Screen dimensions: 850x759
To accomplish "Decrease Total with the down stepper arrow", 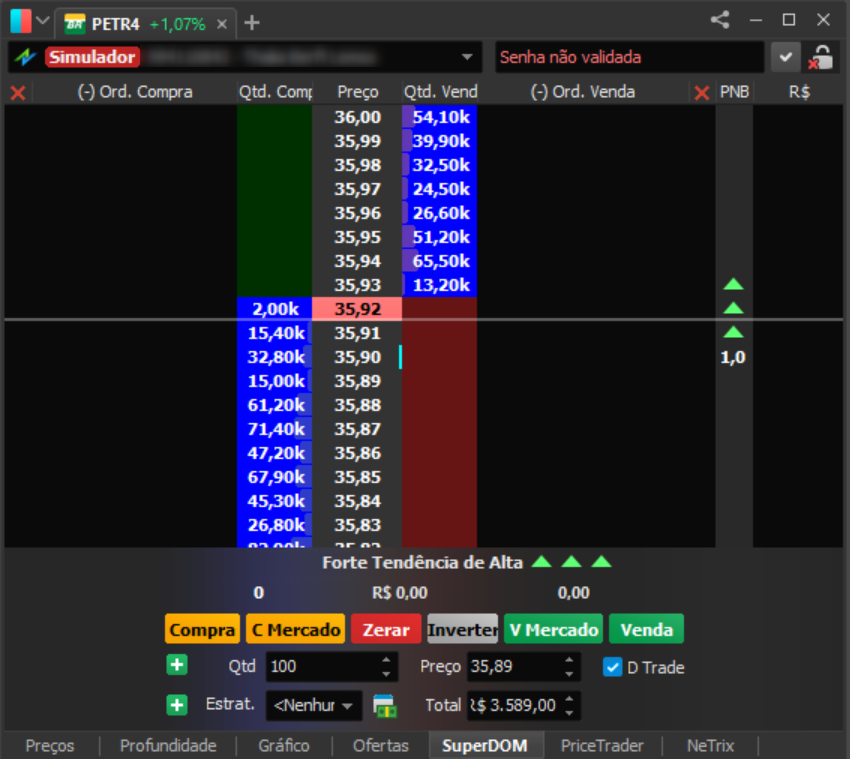I will click(x=569, y=713).
